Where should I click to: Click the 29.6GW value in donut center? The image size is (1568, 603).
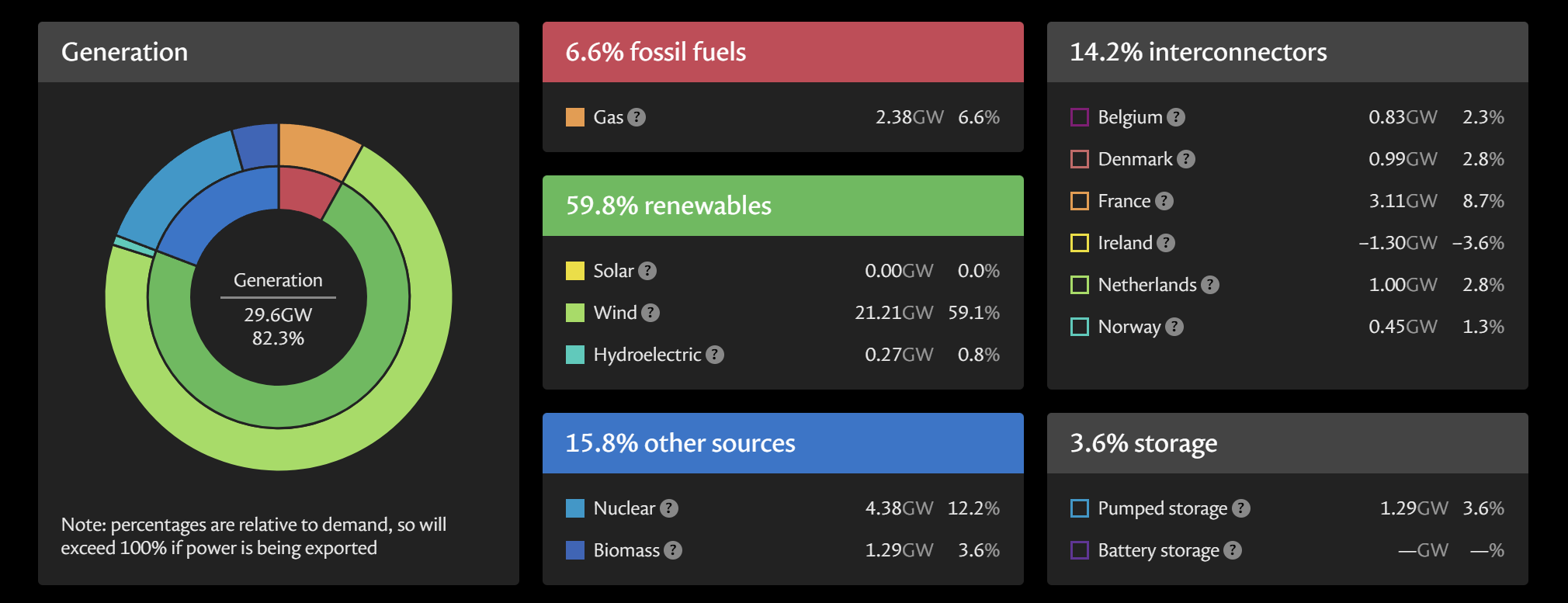tap(278, 315)
